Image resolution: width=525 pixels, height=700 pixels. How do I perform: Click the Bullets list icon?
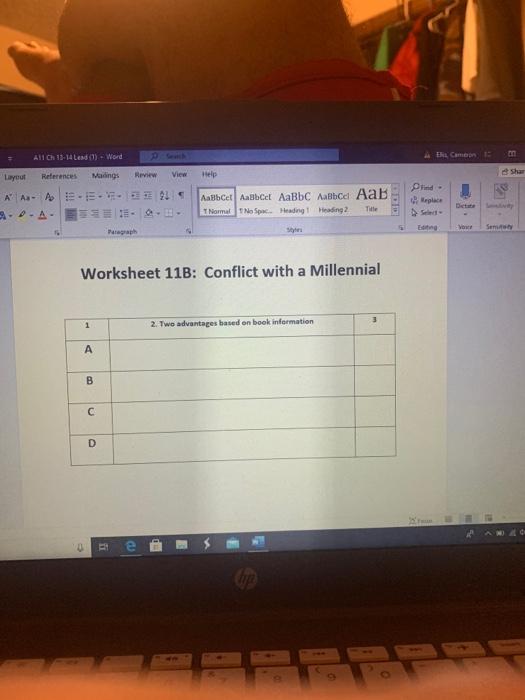click(x=69, y=196)
